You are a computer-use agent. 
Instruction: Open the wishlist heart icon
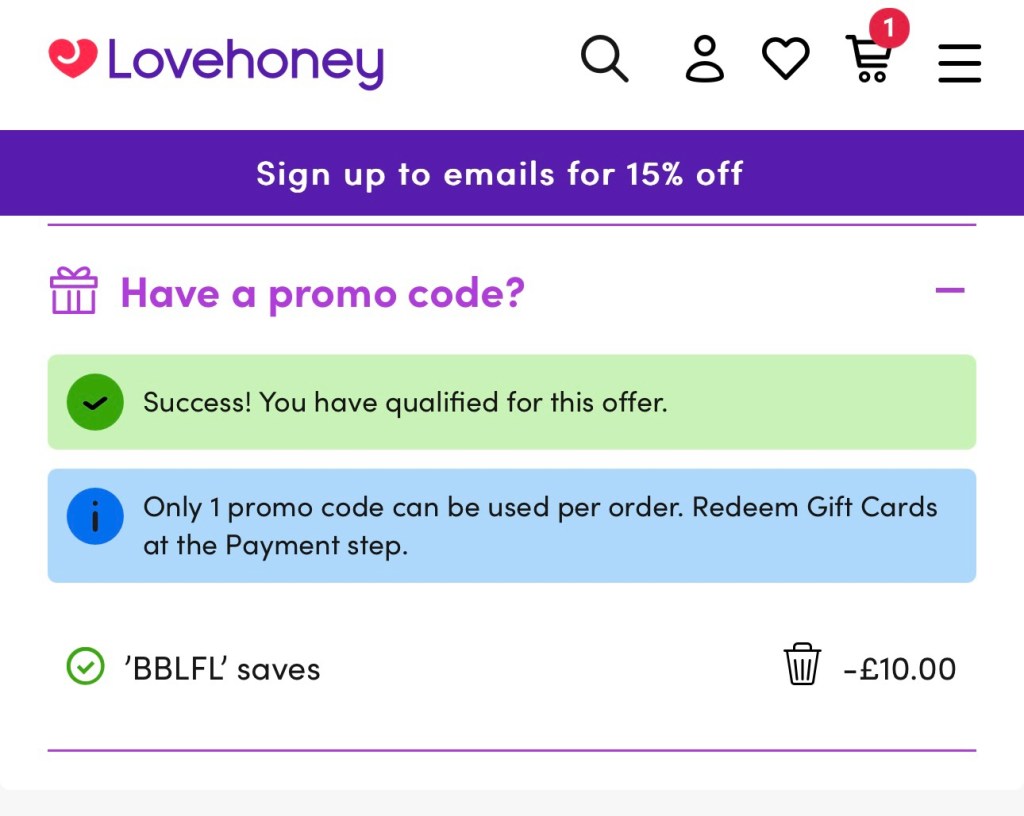point(786,57)
